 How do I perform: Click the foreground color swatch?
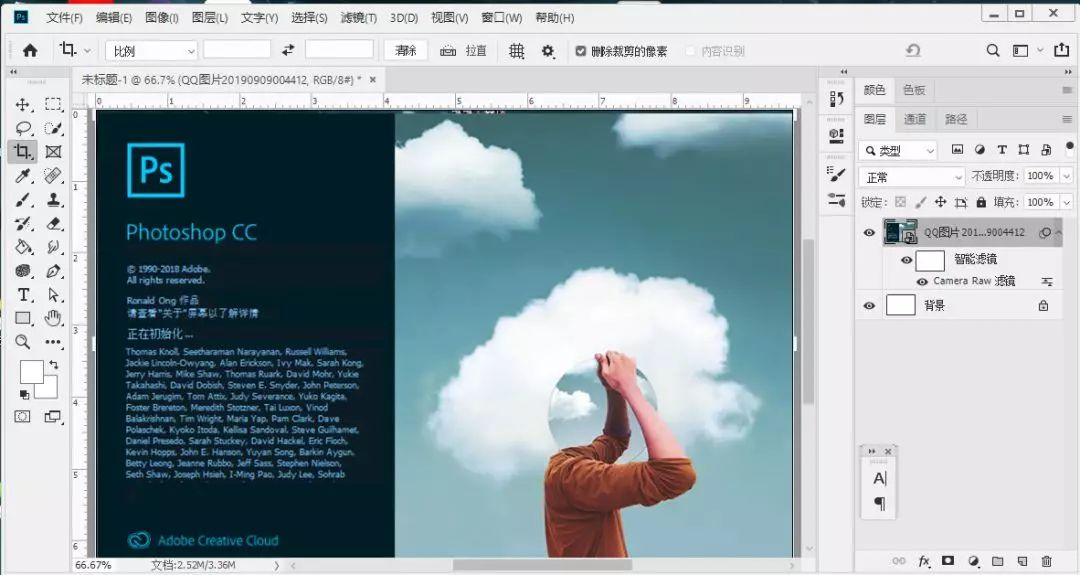[31, 371]
